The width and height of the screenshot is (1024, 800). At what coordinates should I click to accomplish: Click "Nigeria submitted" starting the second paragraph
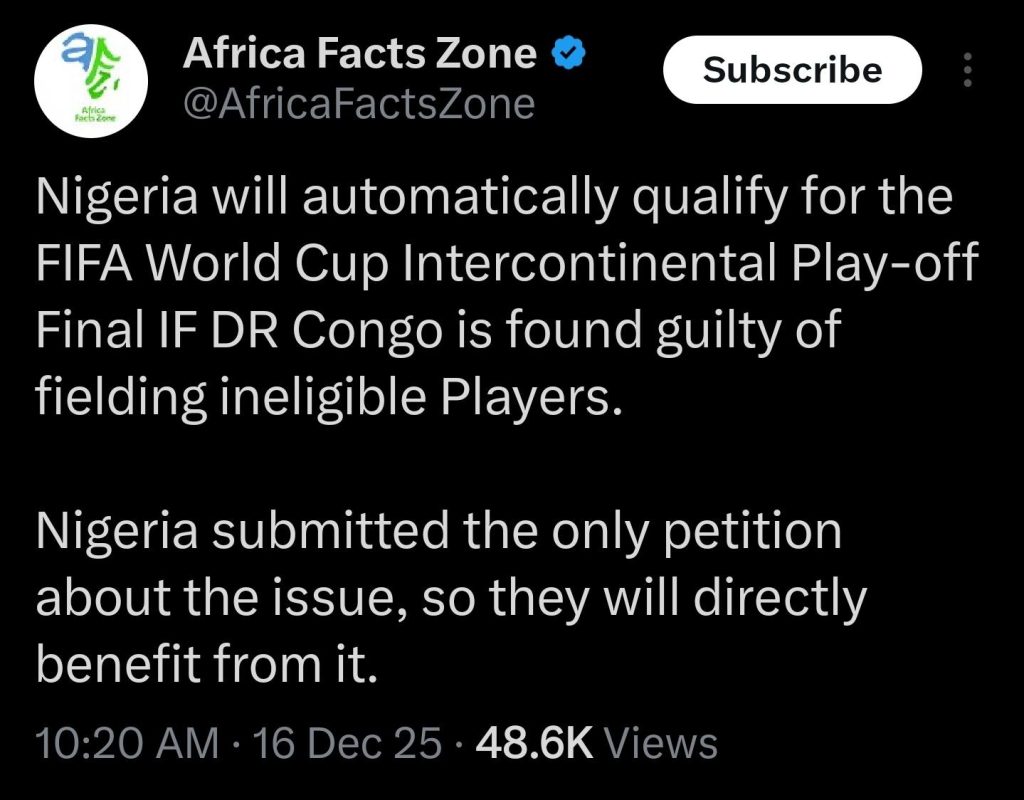point(242,531)
